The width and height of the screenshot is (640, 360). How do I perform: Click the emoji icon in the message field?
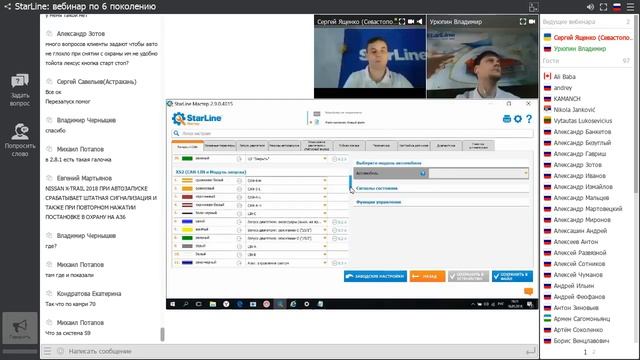pos(60,351)
